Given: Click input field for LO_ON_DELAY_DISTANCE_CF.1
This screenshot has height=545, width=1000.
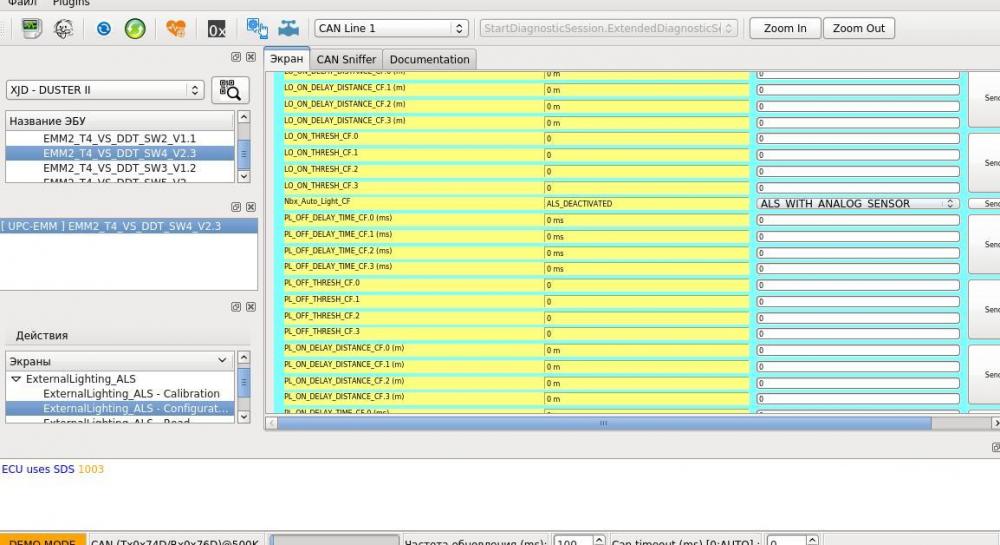Looking at the screenshot, I should click(858, 90).
